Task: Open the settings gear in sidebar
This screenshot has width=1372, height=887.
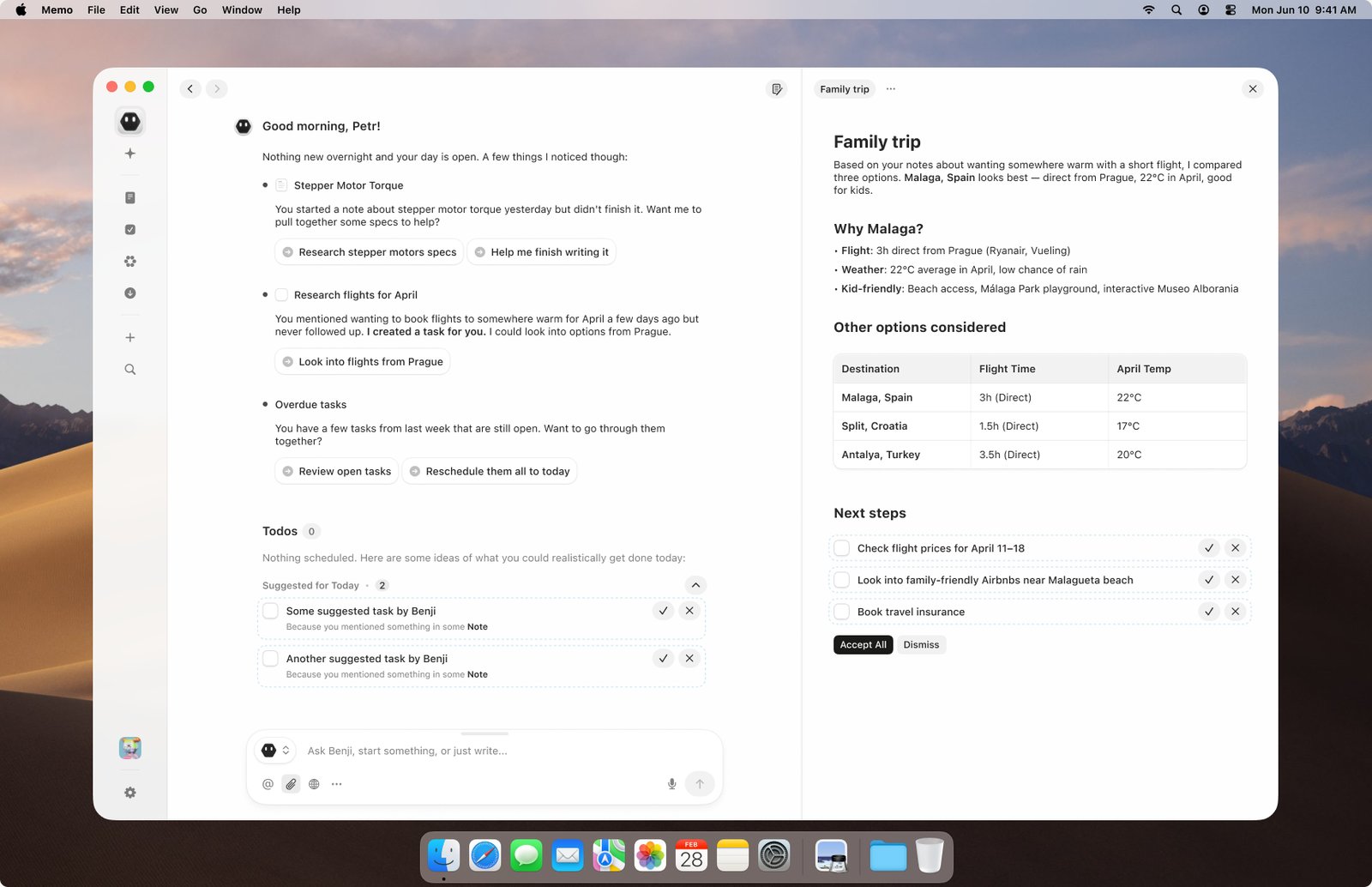Action: click(130, 793)
